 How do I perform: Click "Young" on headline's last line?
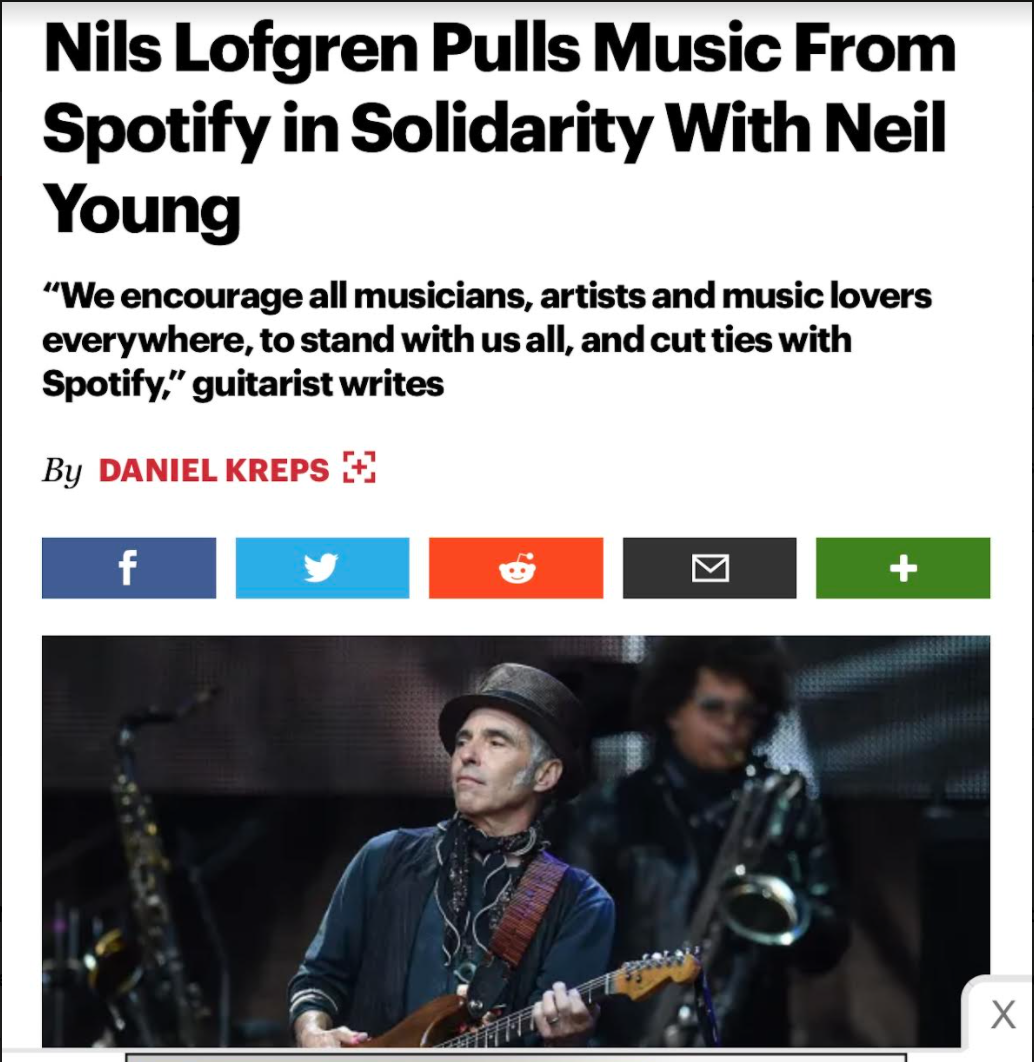click(x=142, y=209)
